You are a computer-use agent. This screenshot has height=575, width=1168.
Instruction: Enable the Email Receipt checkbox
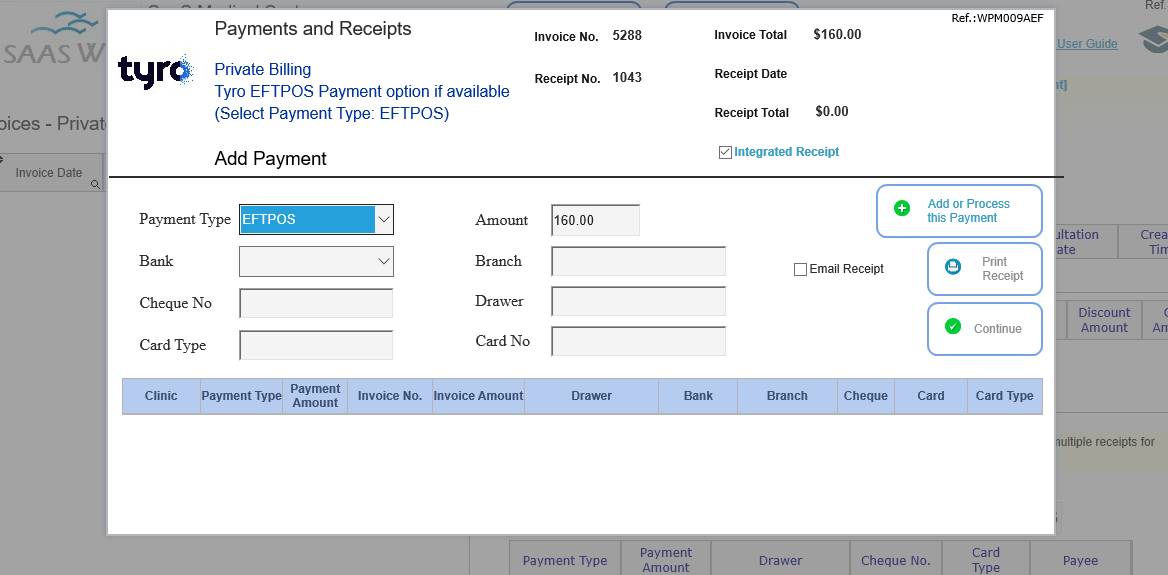tap(800, 270)
